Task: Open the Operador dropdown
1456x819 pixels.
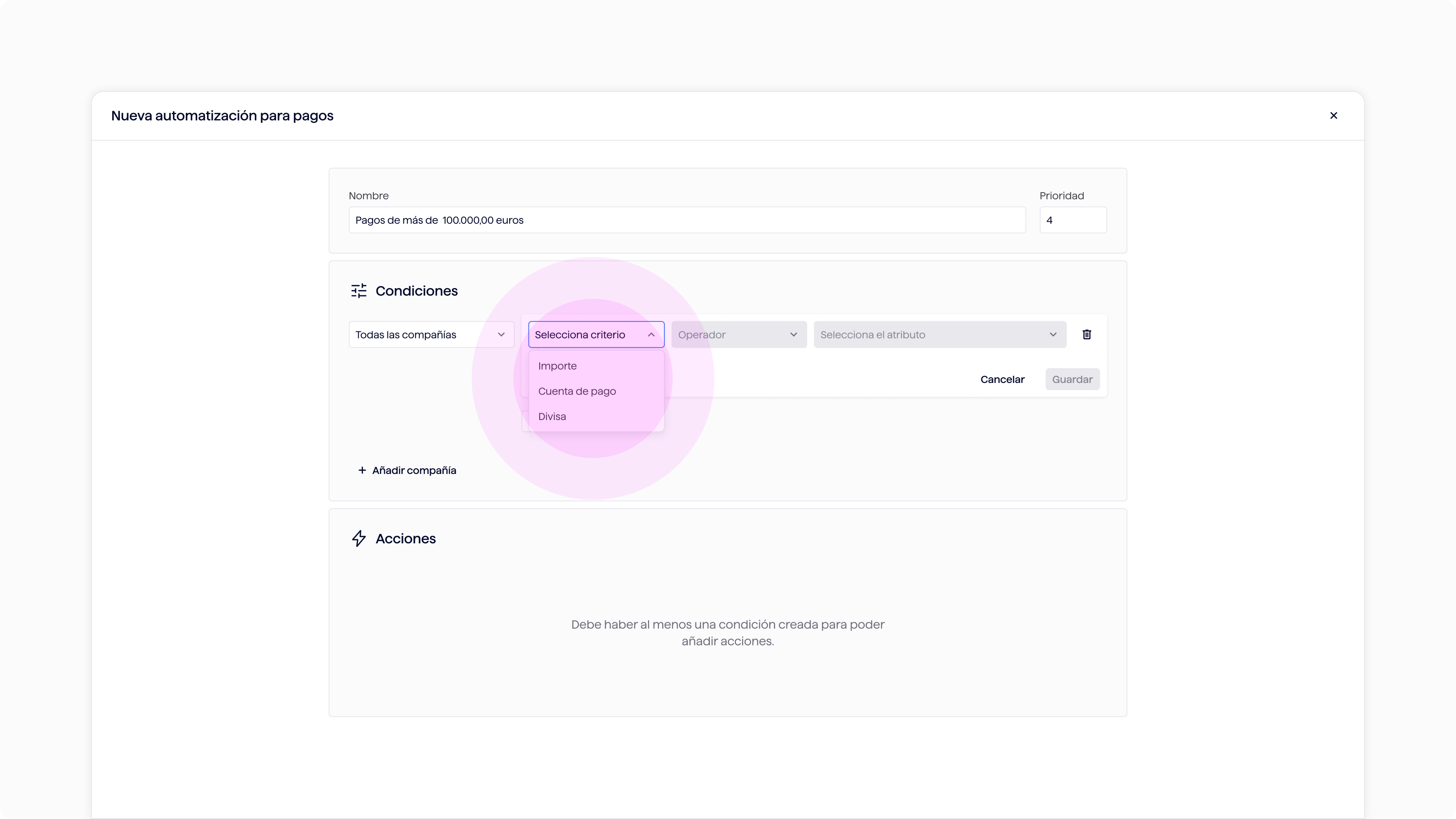Action: (739, 334)
